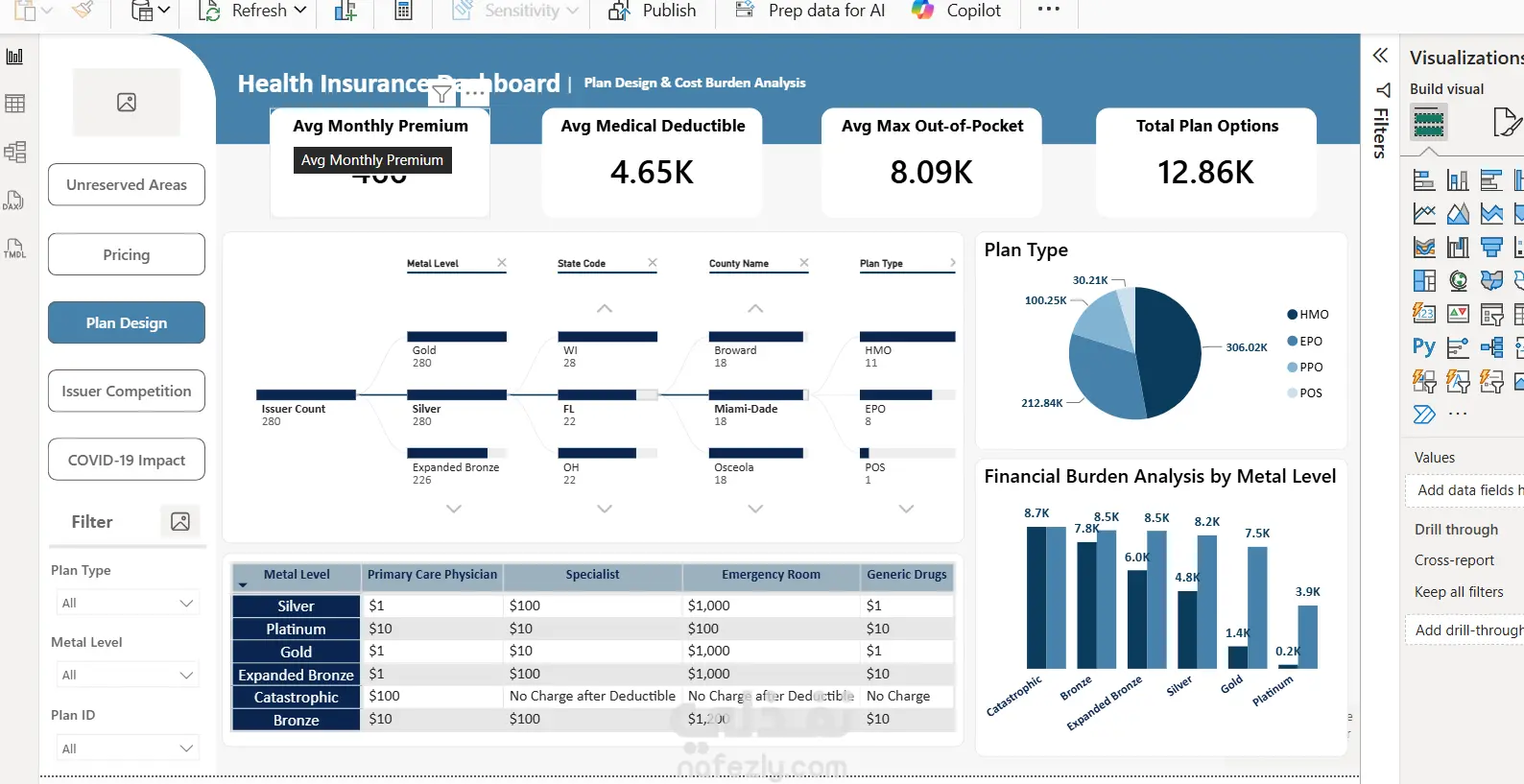
Task: Click HMO legend color dot
Action: [1292, 315]
